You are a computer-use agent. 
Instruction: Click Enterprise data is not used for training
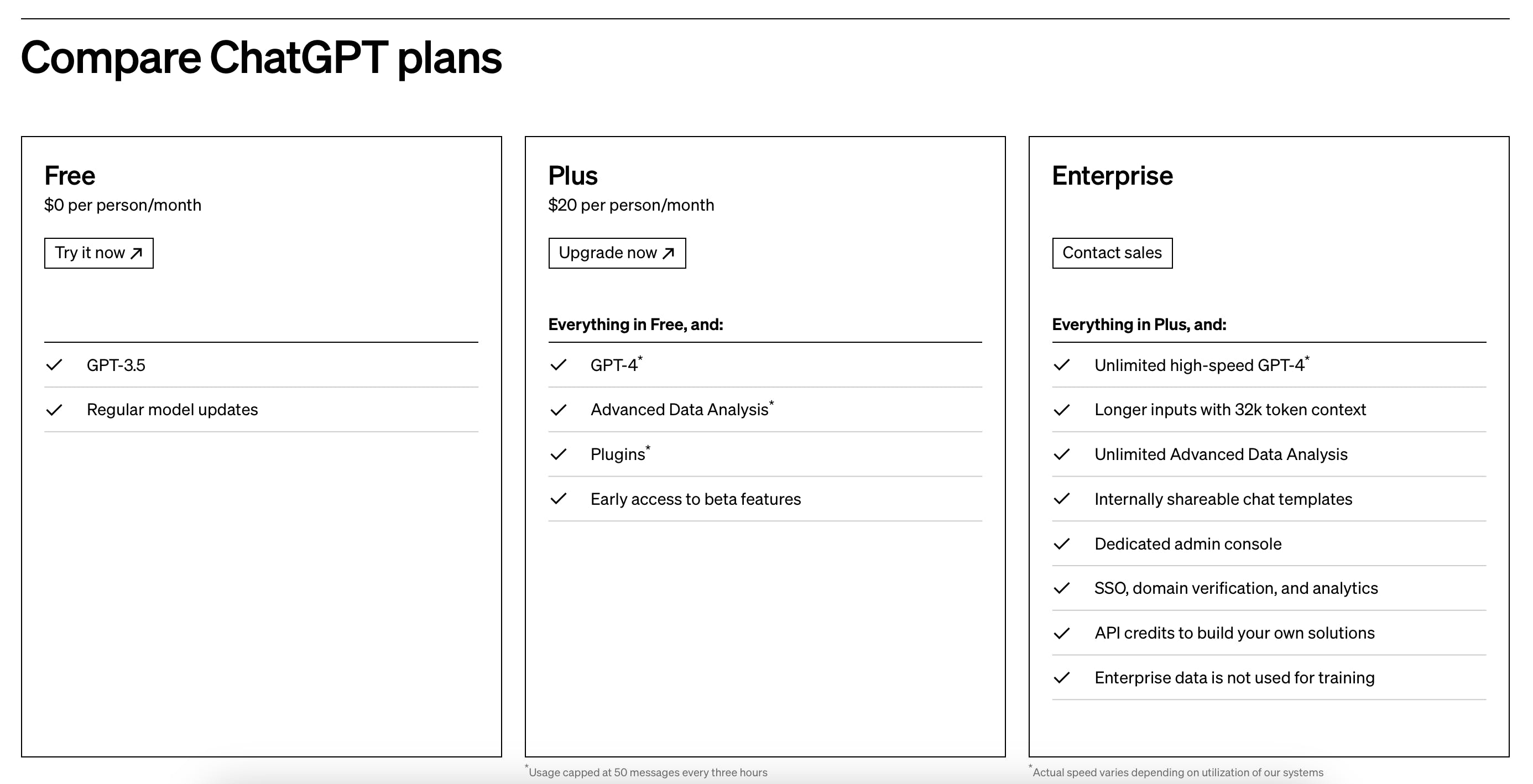pyautogui.click(x=1234, y=677)
